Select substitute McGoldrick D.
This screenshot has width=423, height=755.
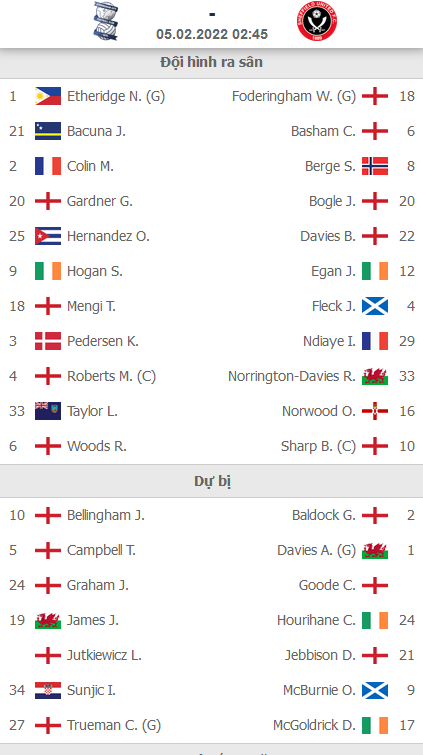tap(315, 725)
